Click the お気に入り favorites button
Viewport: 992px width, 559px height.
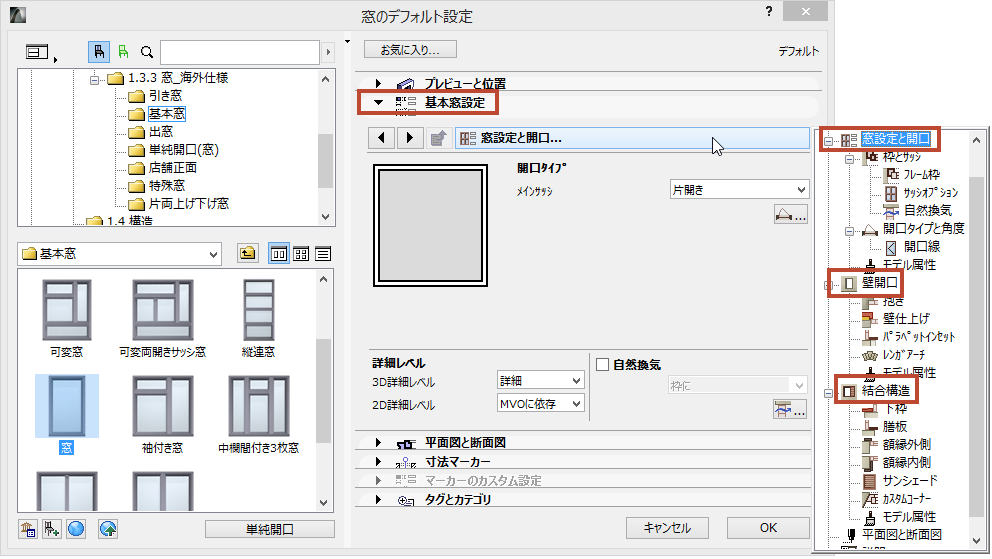pyautogui.click(x=410, y=49)
